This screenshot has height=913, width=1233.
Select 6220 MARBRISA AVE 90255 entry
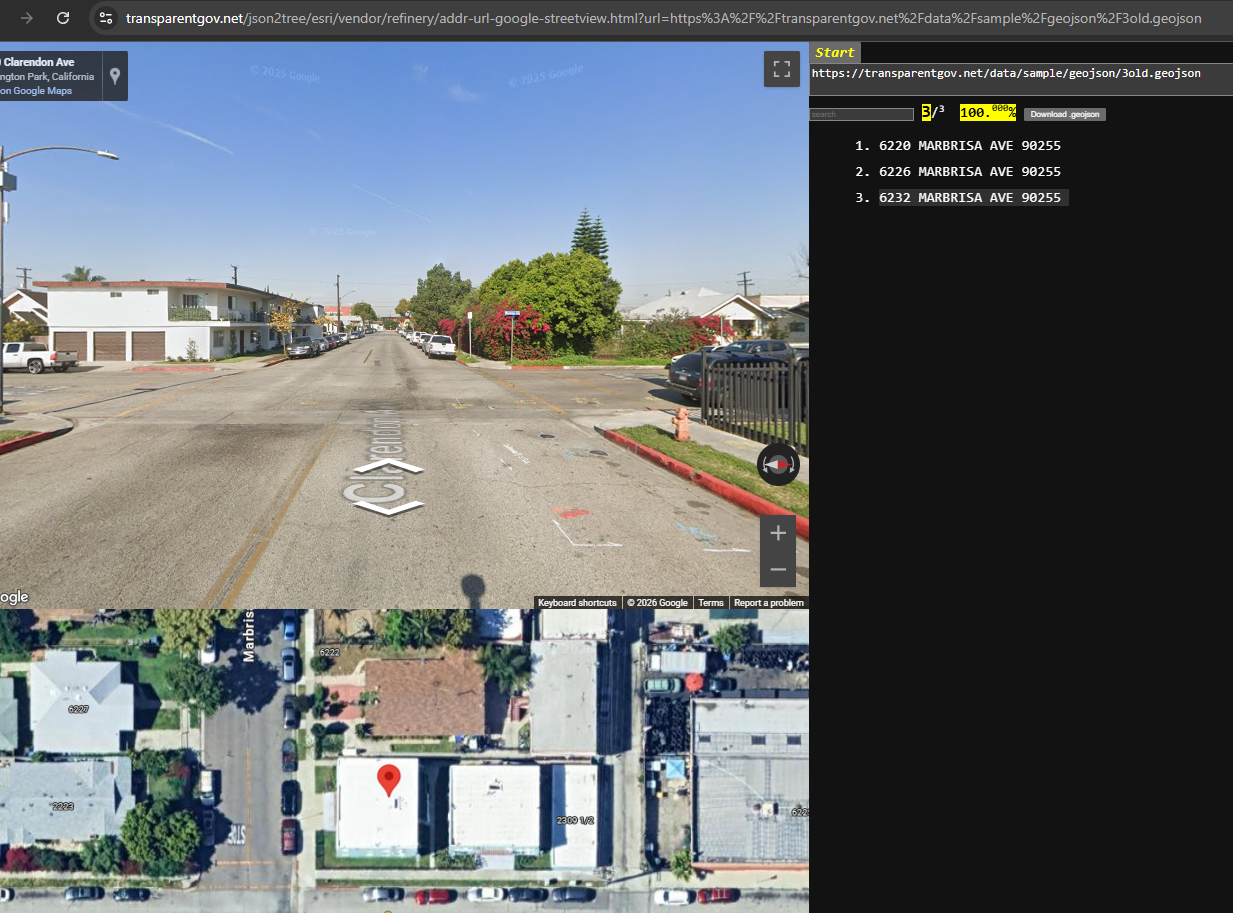point(969,146)
